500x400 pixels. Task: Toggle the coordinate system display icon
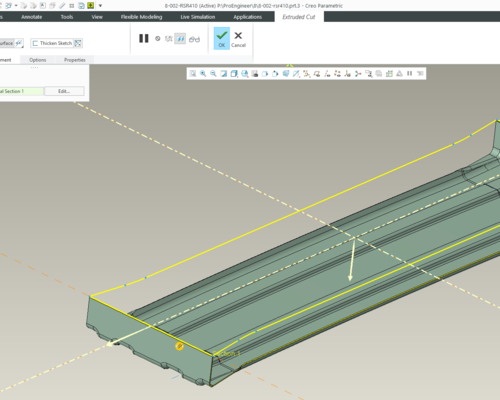pyautogui.click(x=348, y=74)
